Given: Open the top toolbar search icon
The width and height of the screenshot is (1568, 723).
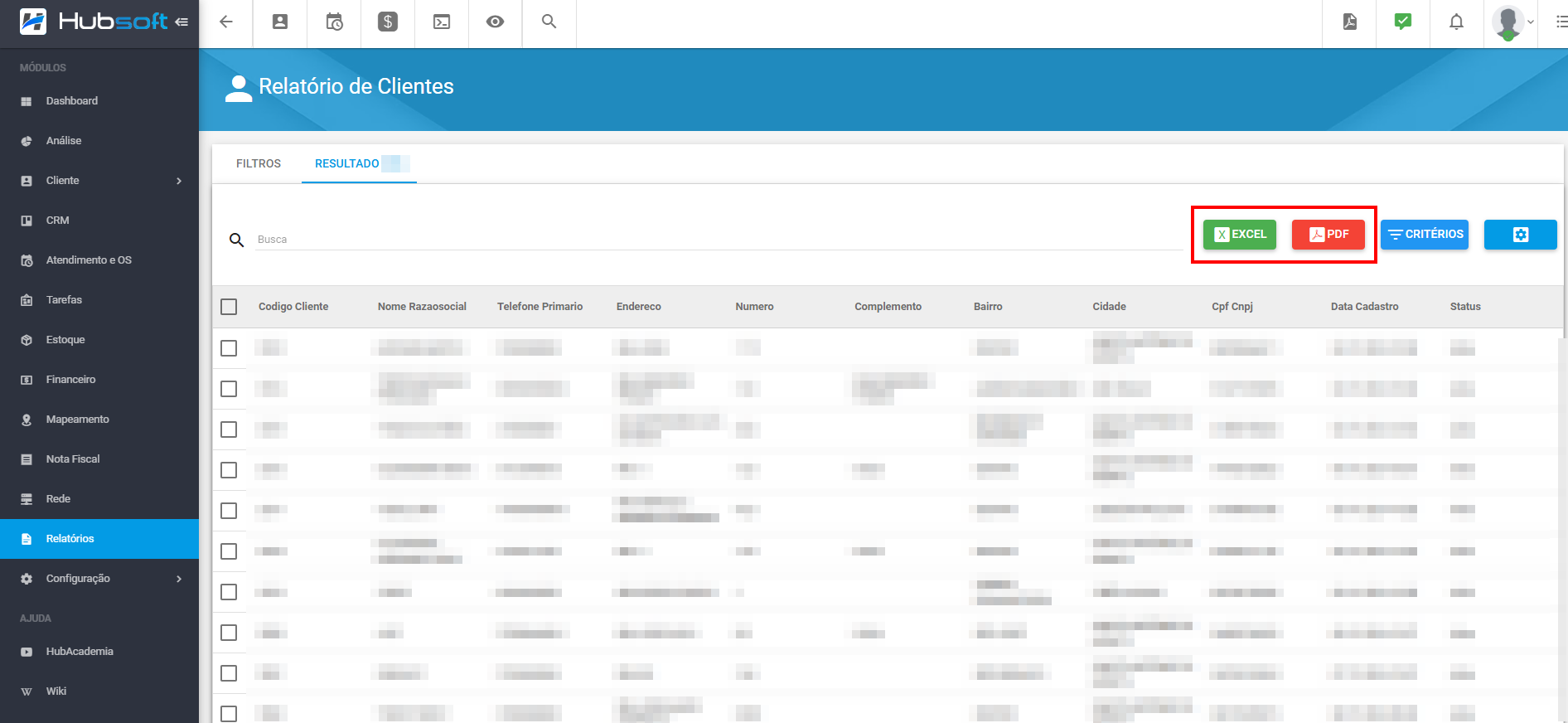Looking at the screenshot, I should [x=549, y=22].
